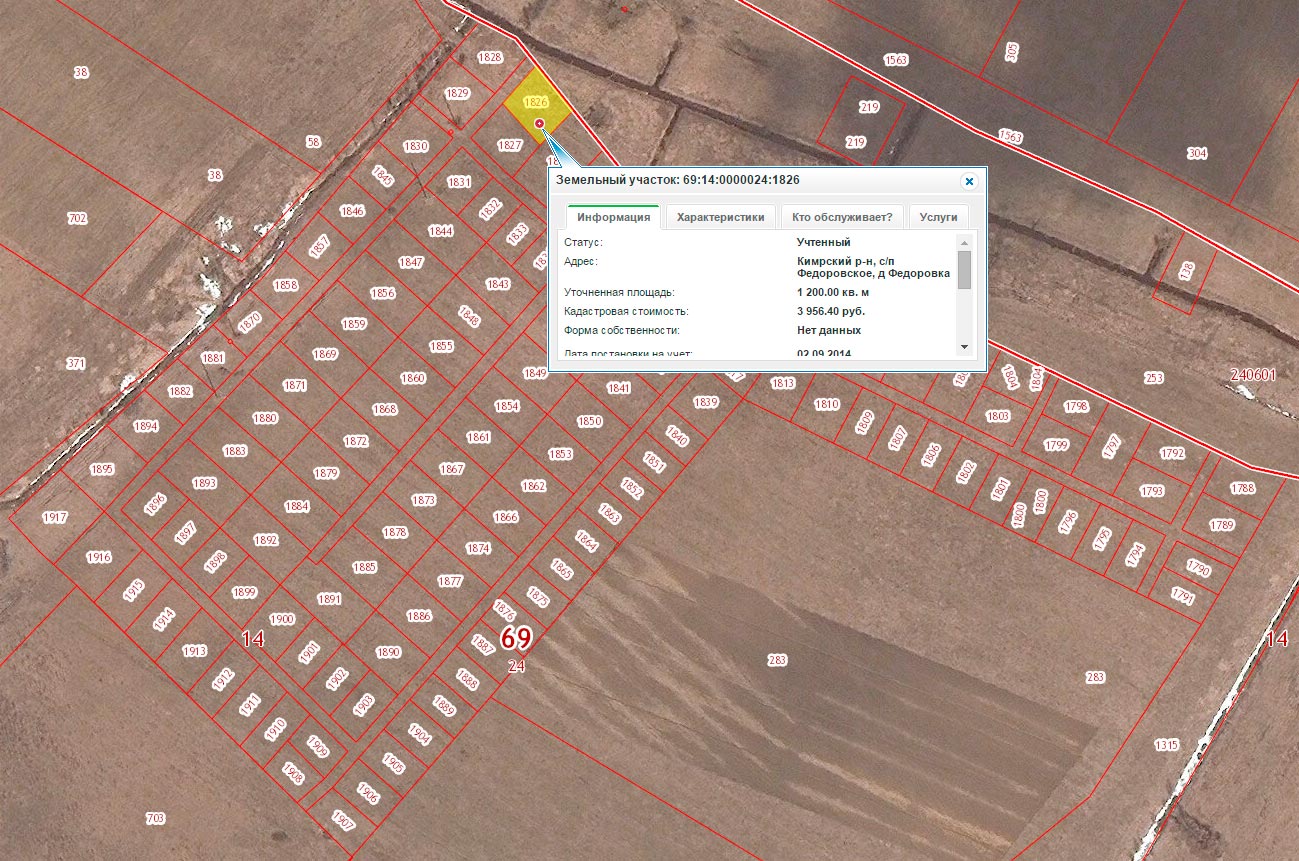Select parcel 702 on the map
Screen dimensions: 1299x861
click(77, 218)
